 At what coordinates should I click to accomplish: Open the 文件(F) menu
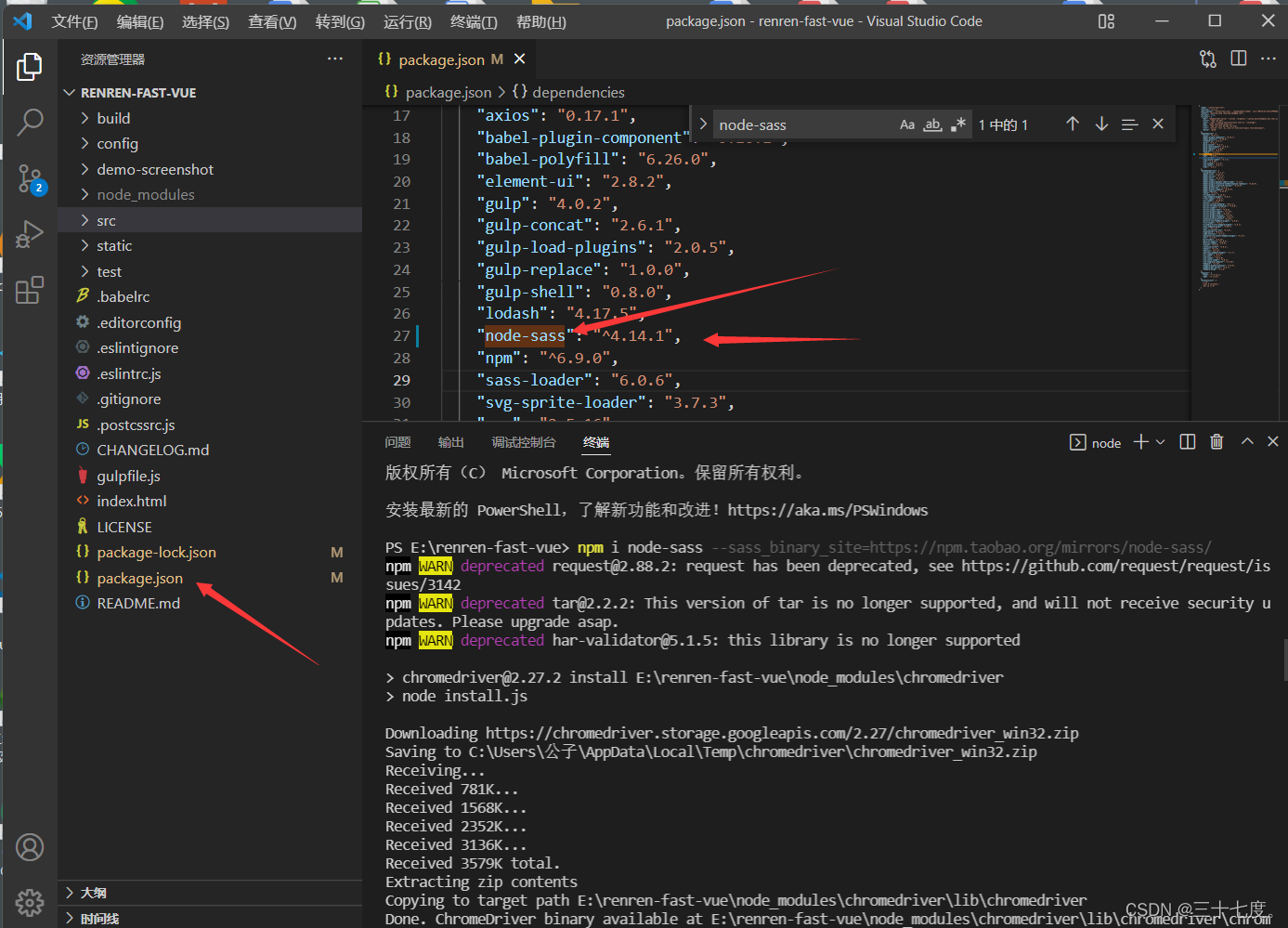[x=74, y=21]
